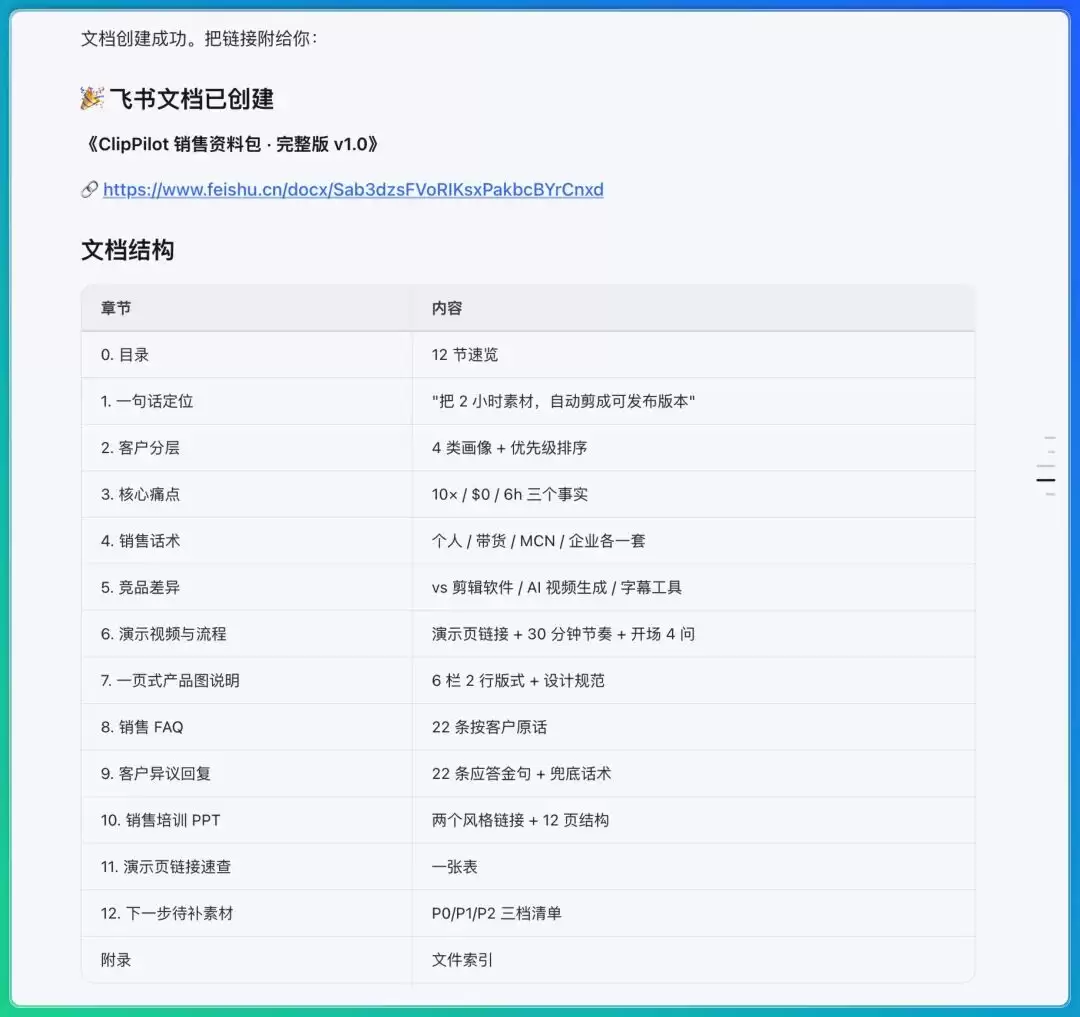Select 'P0/P1/P2 三档清单' cell
The width and height of the screenshot is (1080, 1017).
click(x=694, y=913)
